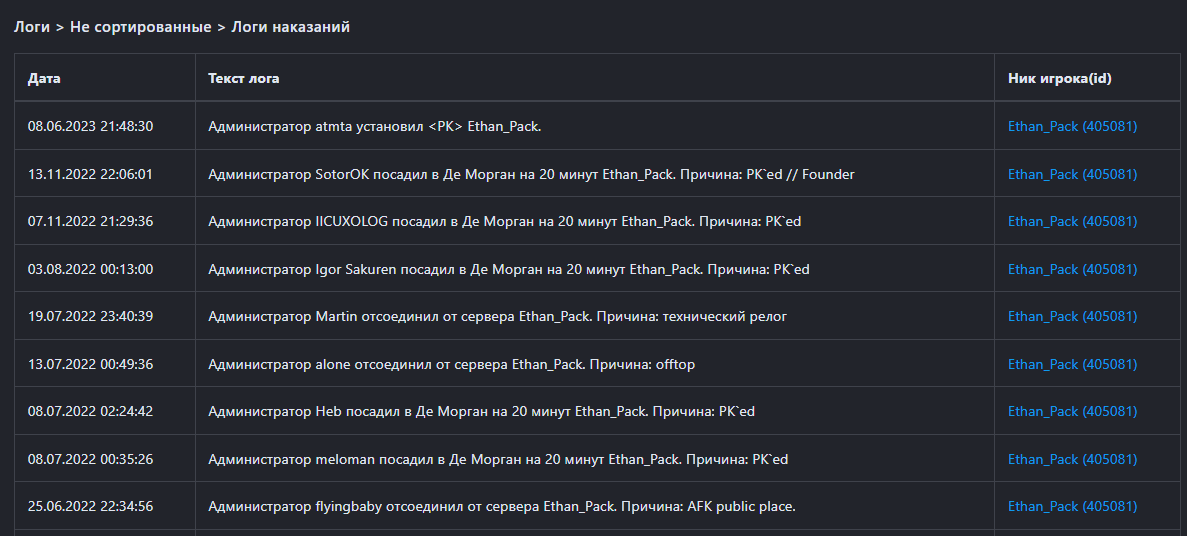Open Ethan_Pack link in the Heb log row
The image size is (1187, 536).
(1072, 411)
